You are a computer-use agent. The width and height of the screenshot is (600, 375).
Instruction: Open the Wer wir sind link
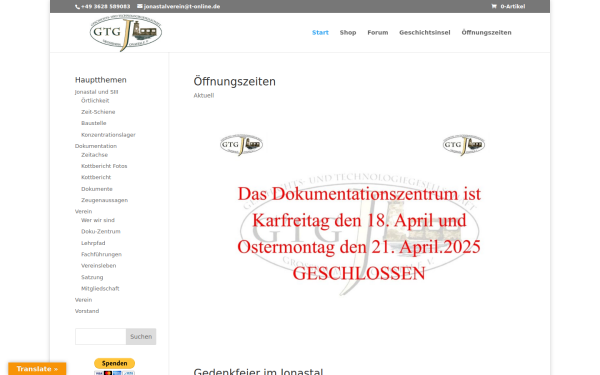click(98, 220)
